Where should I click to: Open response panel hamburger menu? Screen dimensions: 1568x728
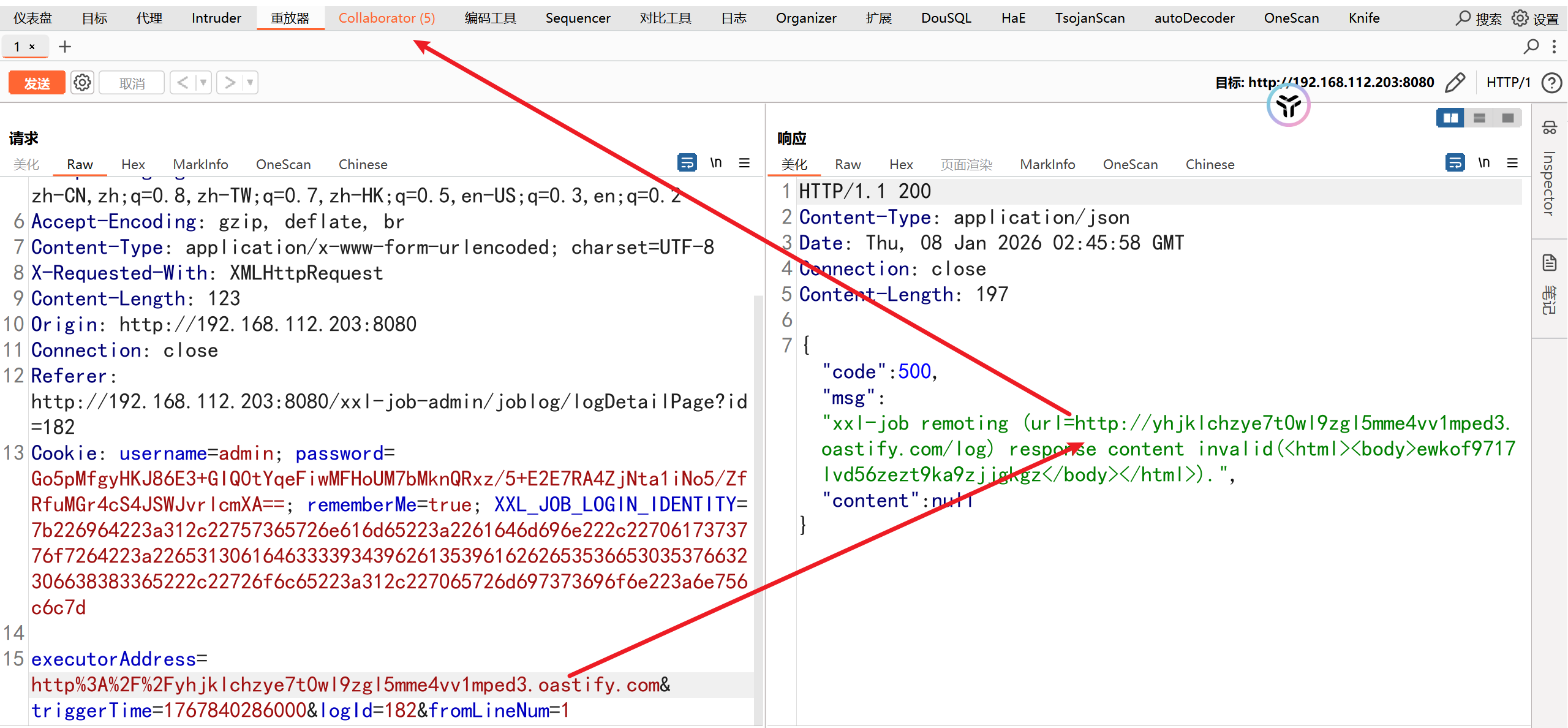(1512, 163)
